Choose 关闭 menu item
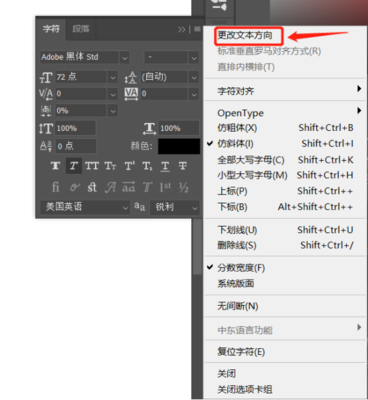This screenshot has height=400, width=368. tap(285, 374)
